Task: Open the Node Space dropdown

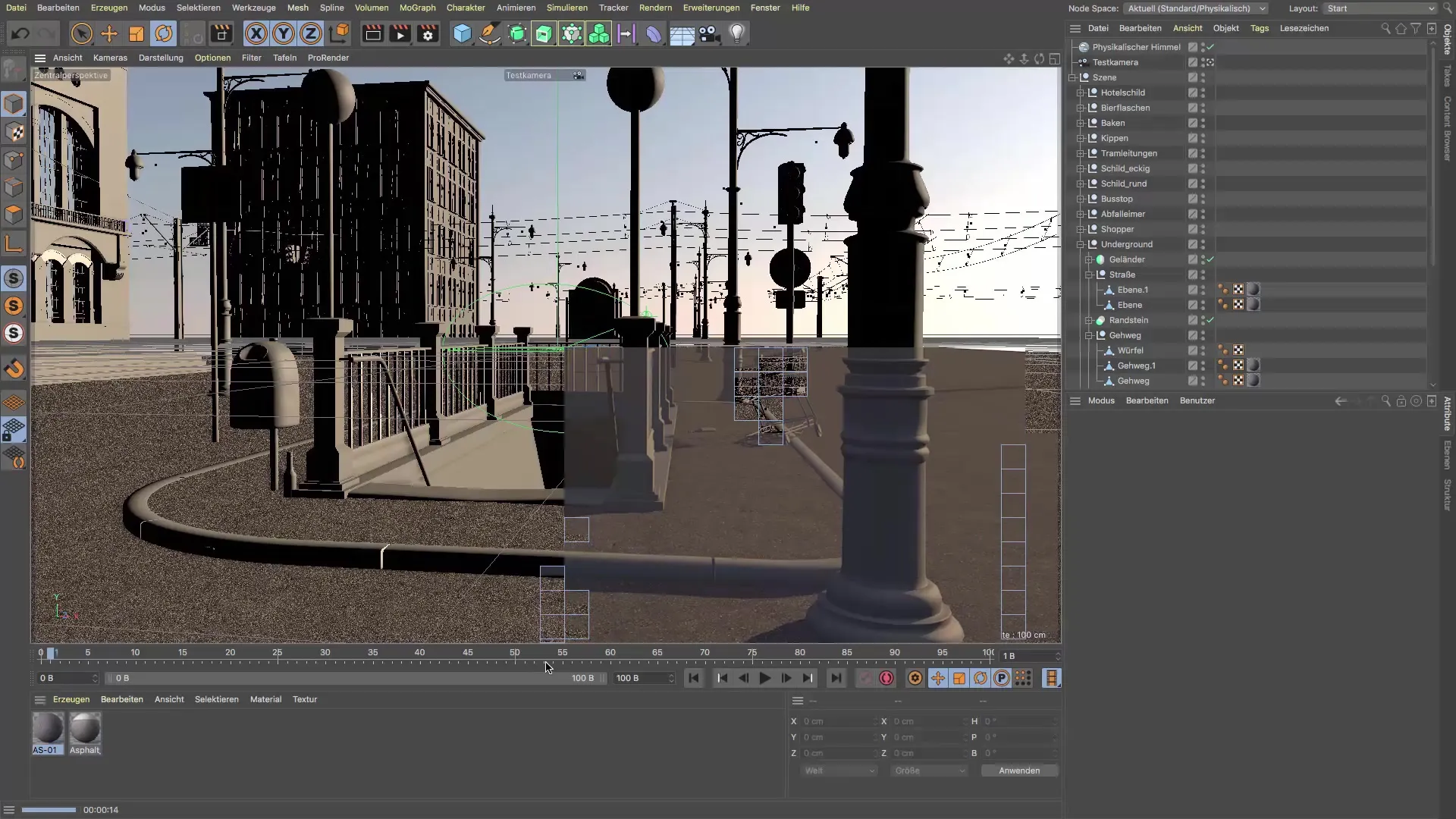Action: click(1196, 8)
